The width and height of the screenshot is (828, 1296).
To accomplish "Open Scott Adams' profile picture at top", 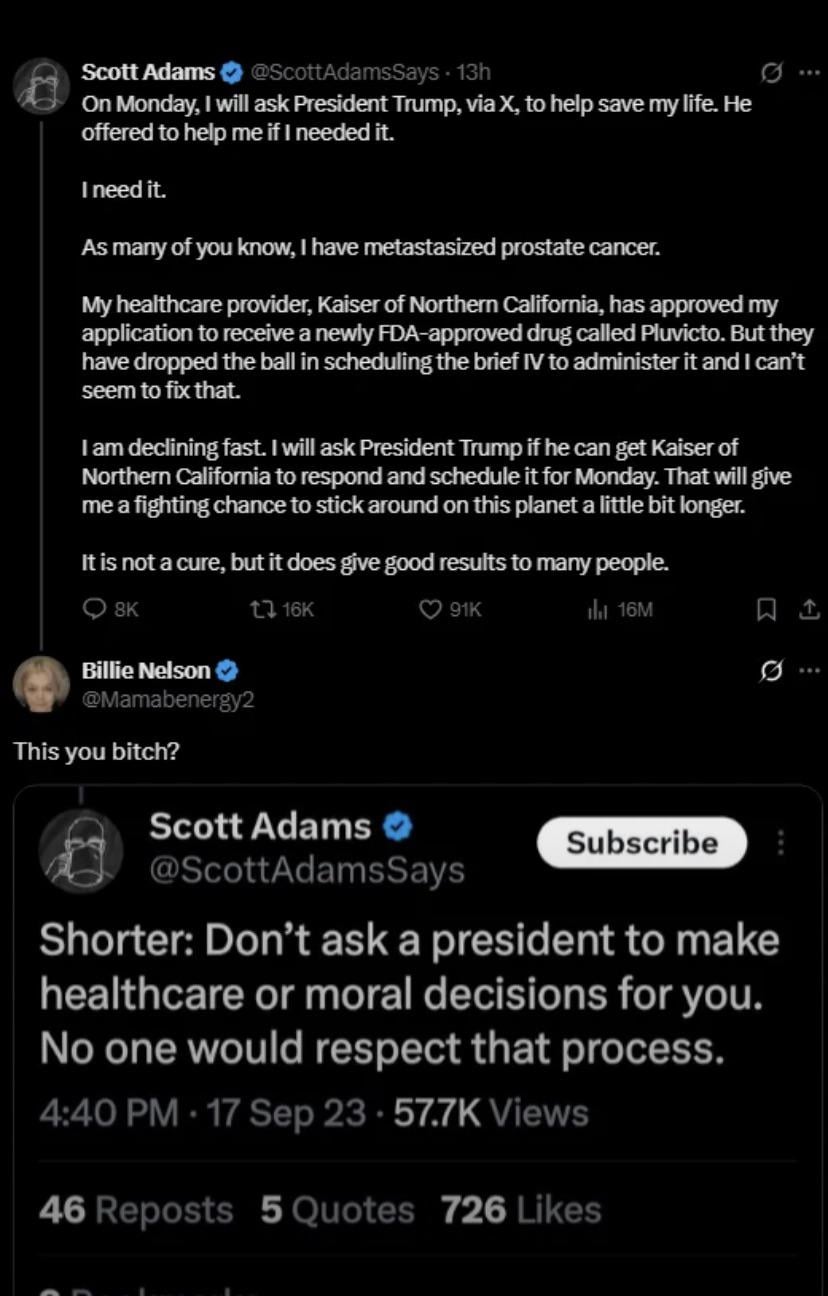I will [x=41, y=85].
